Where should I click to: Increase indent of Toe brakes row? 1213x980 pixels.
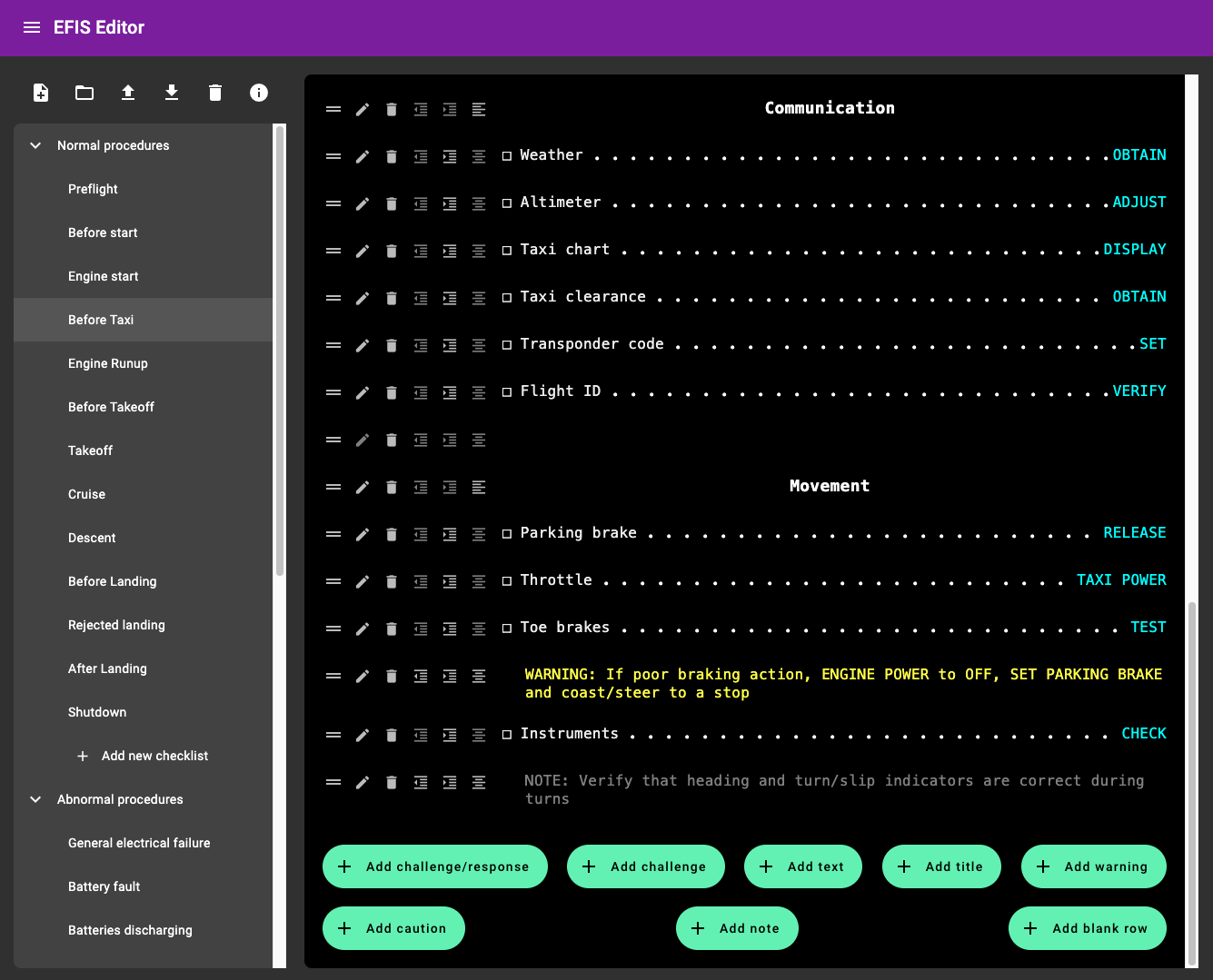(x=450, y=629)
